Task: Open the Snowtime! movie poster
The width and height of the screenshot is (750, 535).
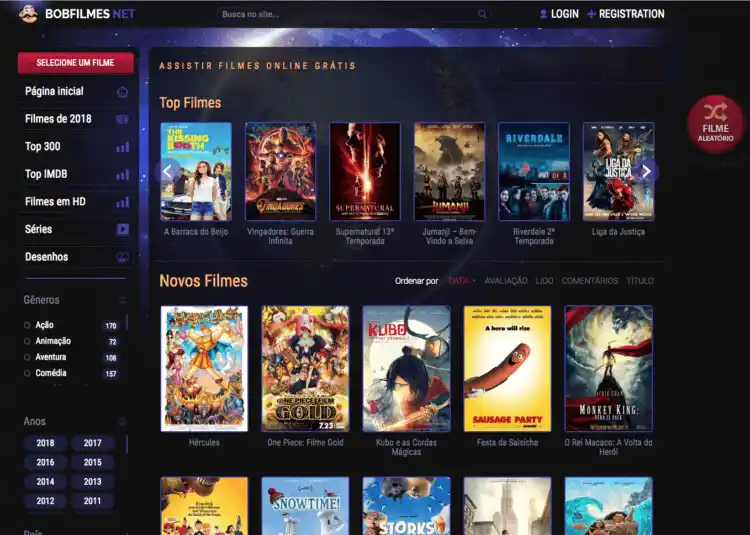Action: (305, 506)
